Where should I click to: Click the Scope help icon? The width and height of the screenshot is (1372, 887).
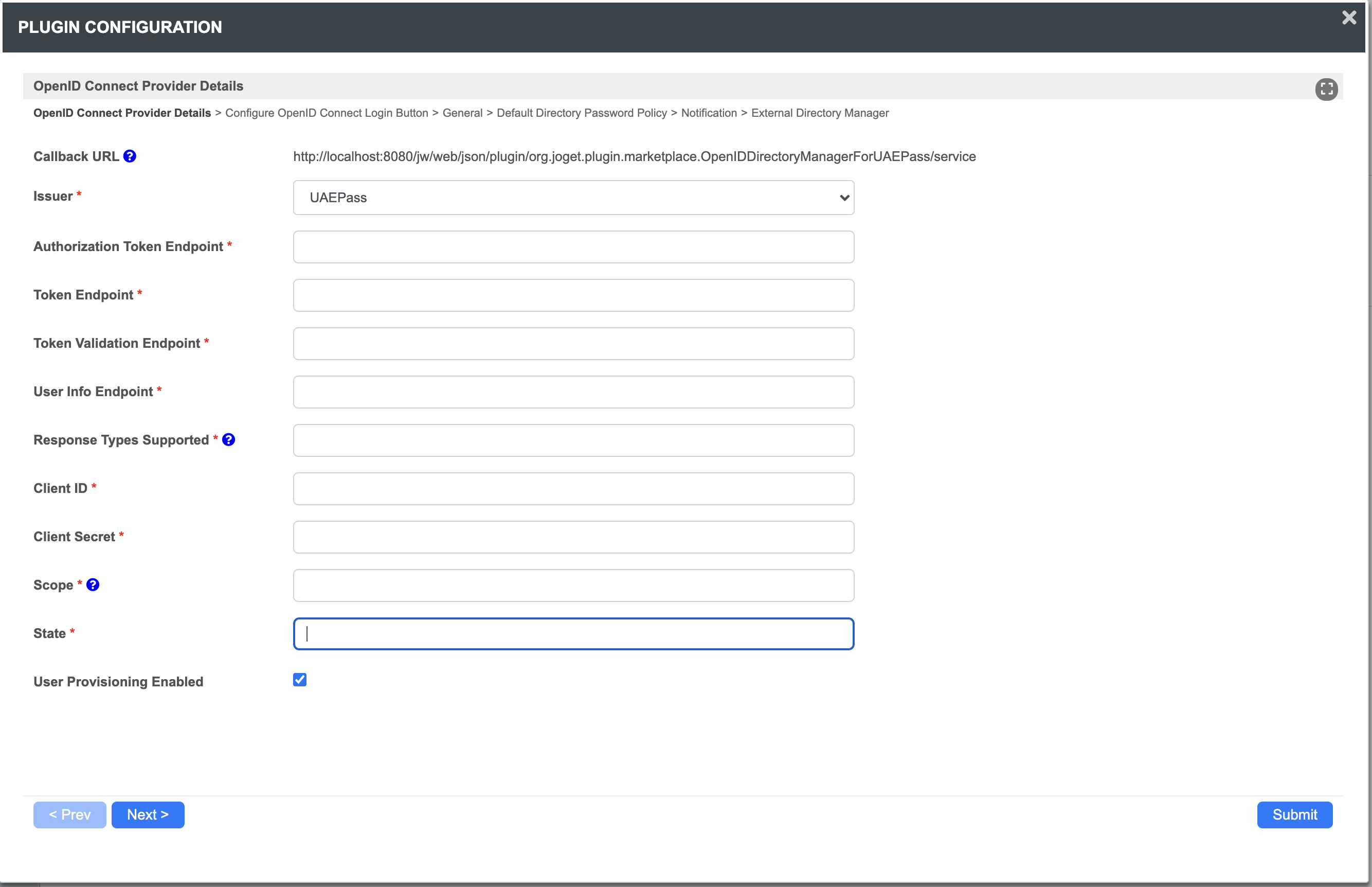[93, 584]
